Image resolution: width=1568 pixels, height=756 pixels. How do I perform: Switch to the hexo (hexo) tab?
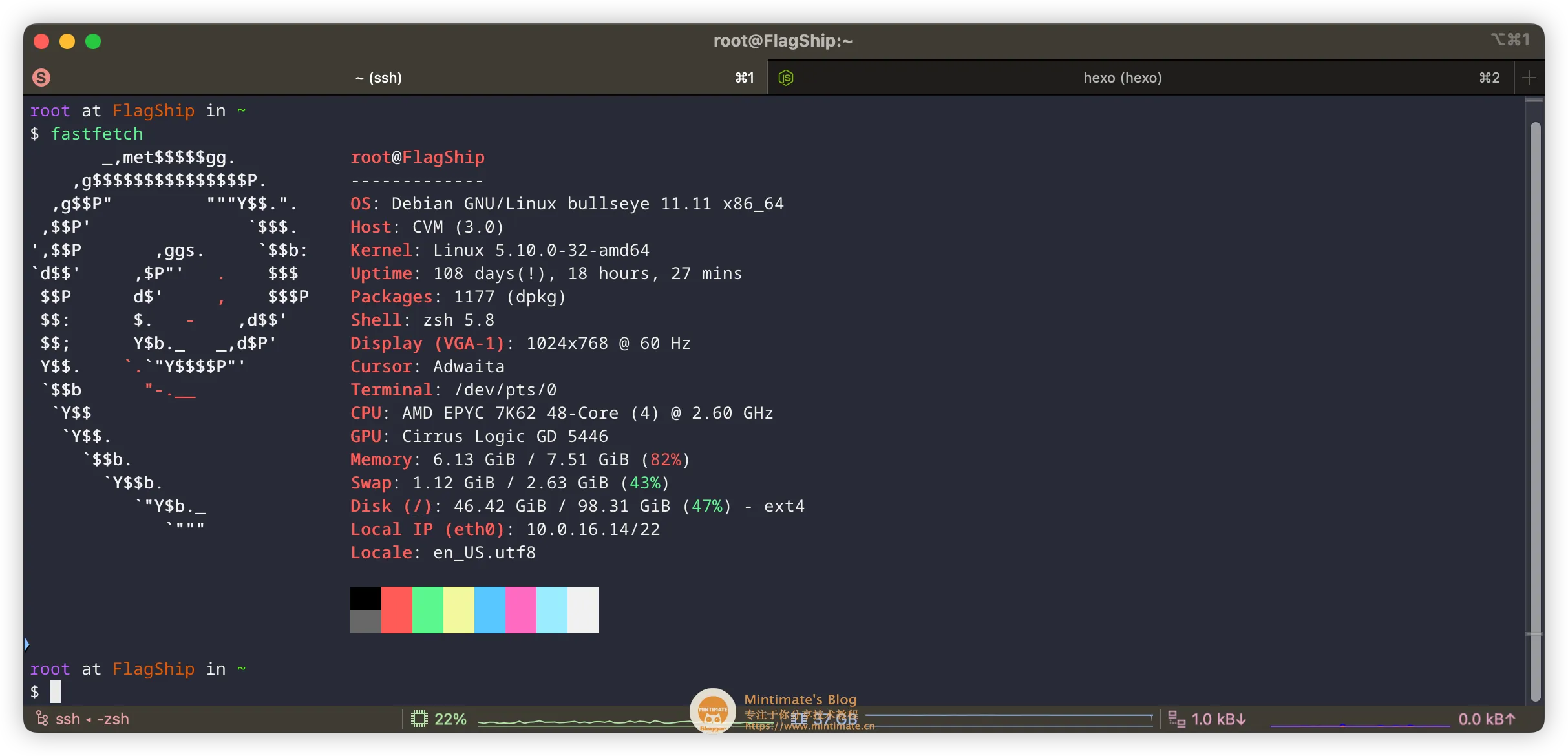point(1122,78)
